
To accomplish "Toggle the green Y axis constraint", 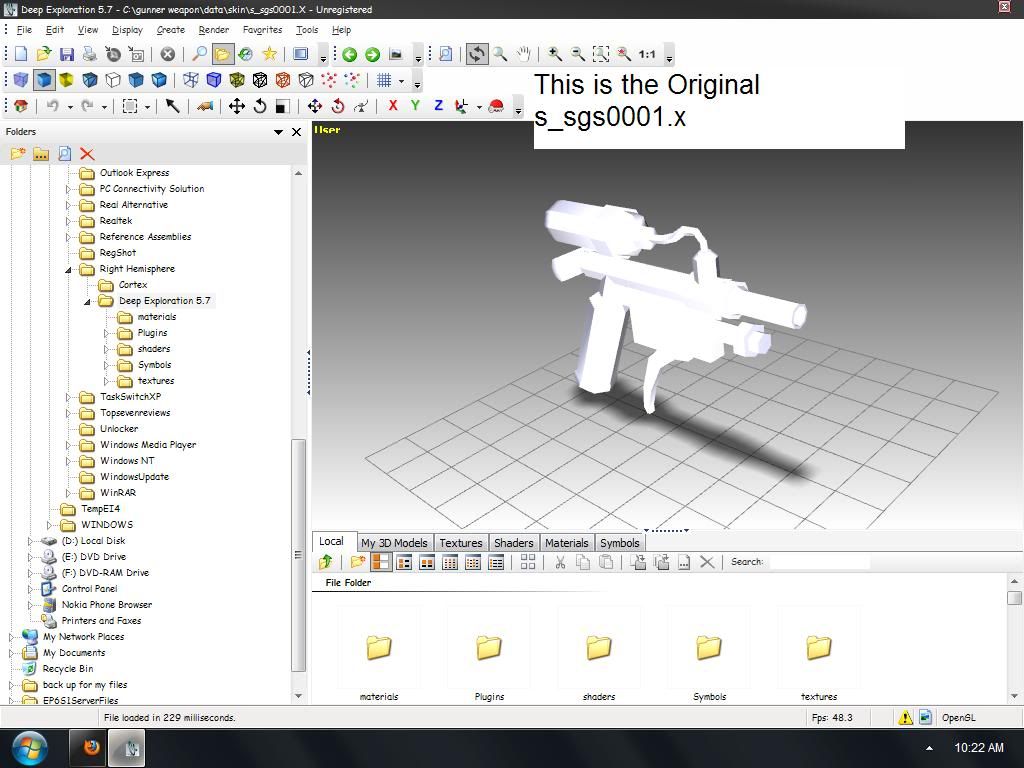I will tap(415, 106).
